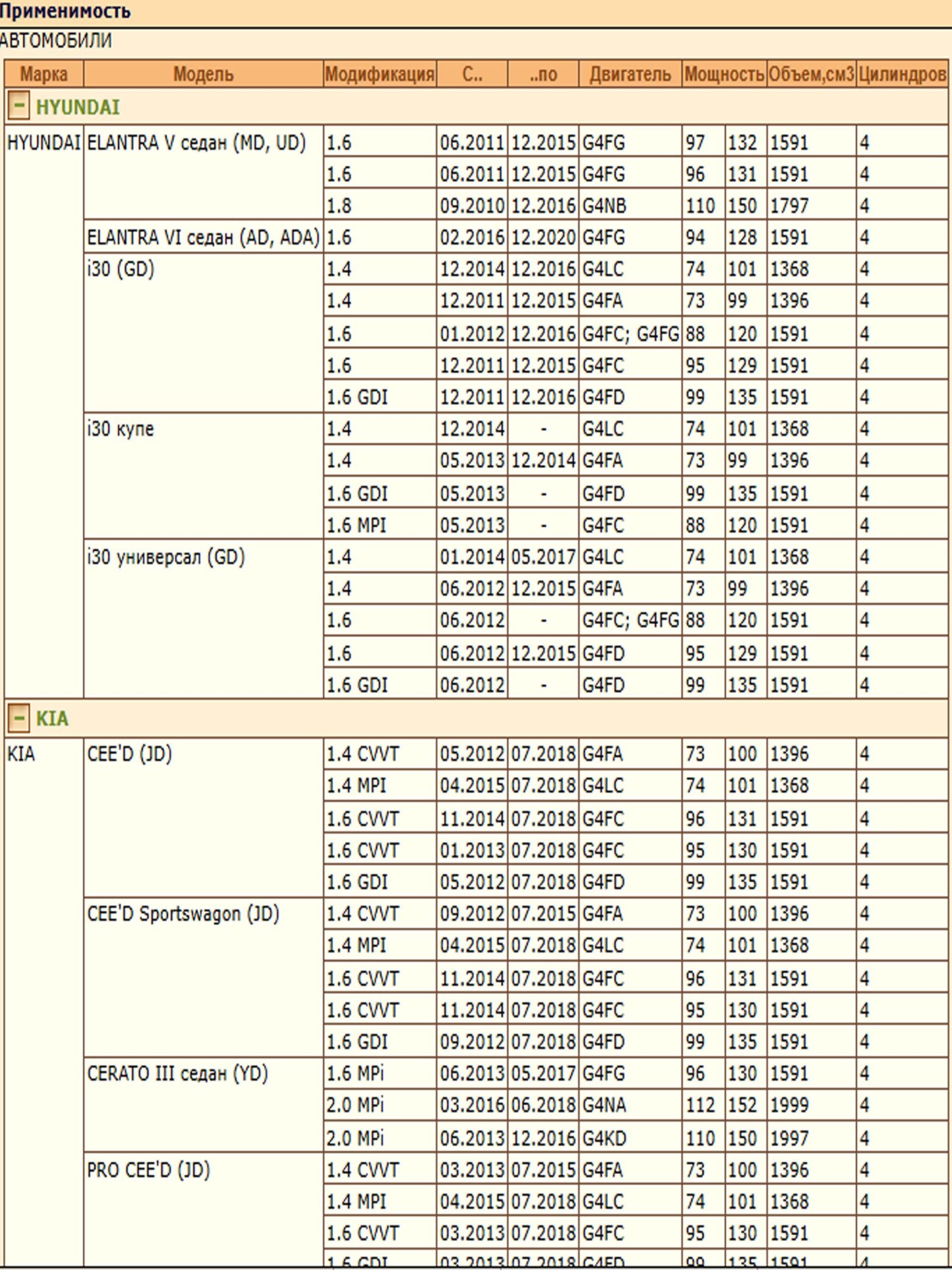Open the KIA green group heading link
This screenshot has height=1270, width=952.
pos(52,718)
